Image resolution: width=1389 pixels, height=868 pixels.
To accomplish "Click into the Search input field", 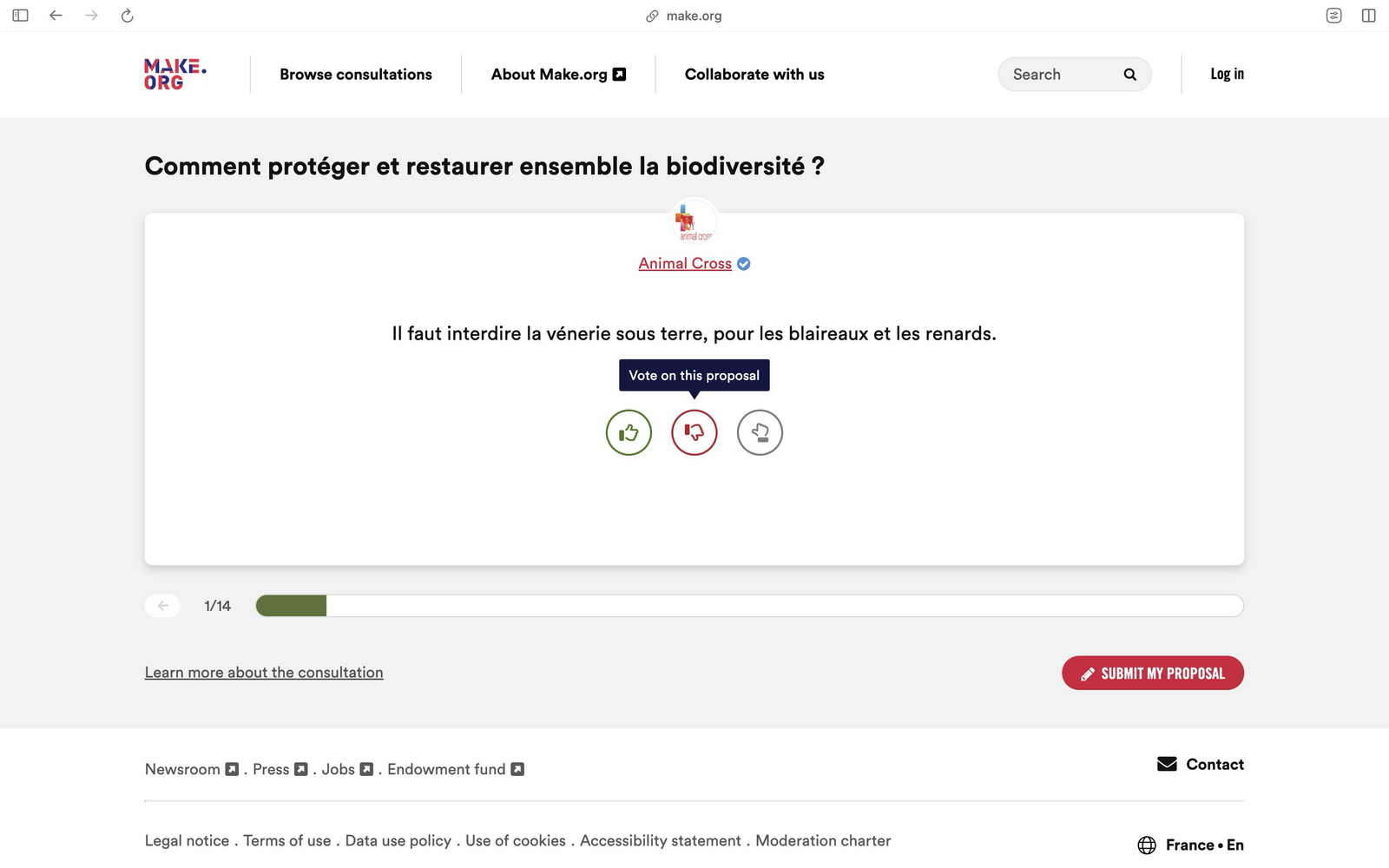I will (x=1059, y=75).
